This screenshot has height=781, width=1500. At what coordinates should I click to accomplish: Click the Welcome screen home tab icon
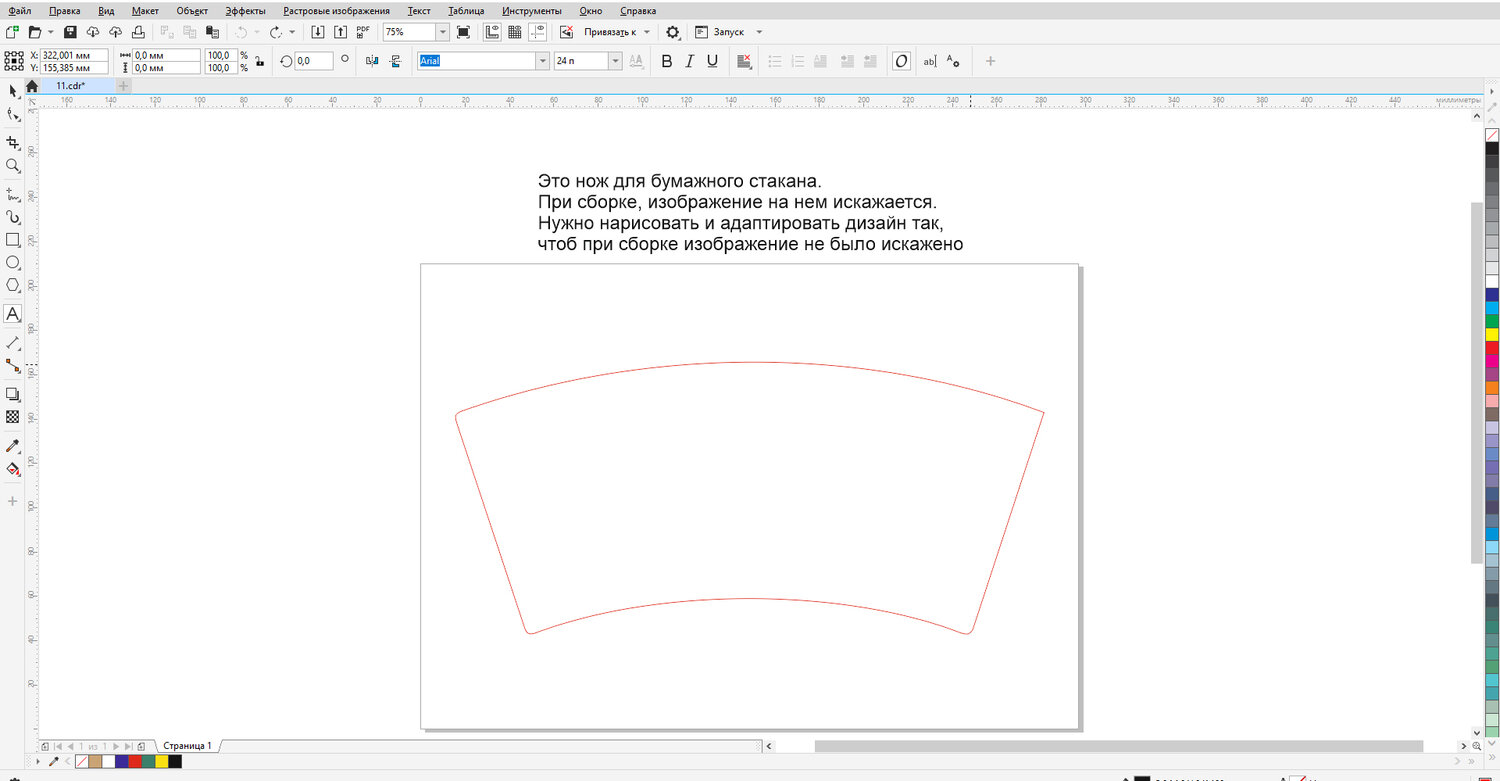[32, 86]
